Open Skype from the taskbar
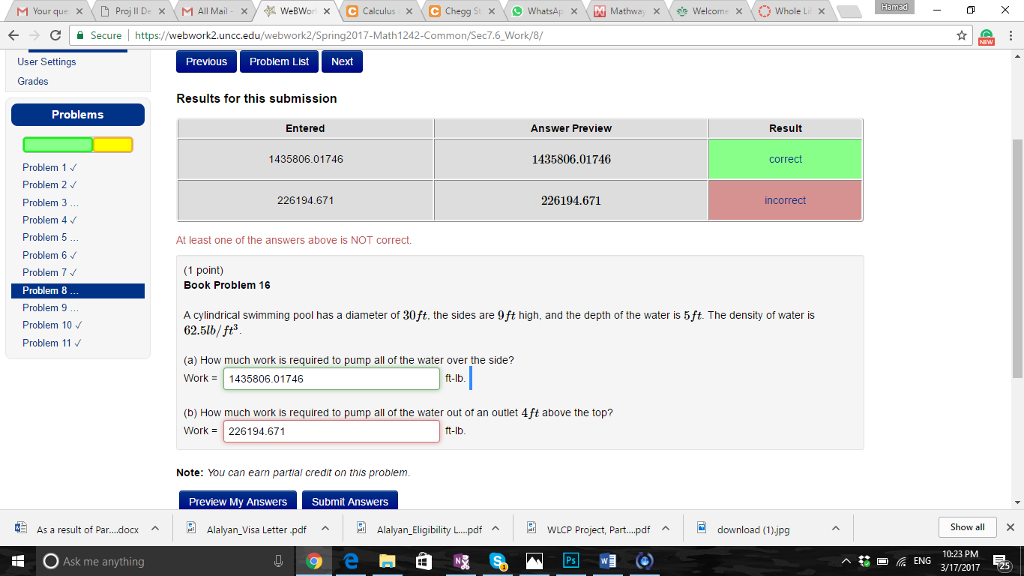Screen dimensions: 1024x576 tap(498, 562)
